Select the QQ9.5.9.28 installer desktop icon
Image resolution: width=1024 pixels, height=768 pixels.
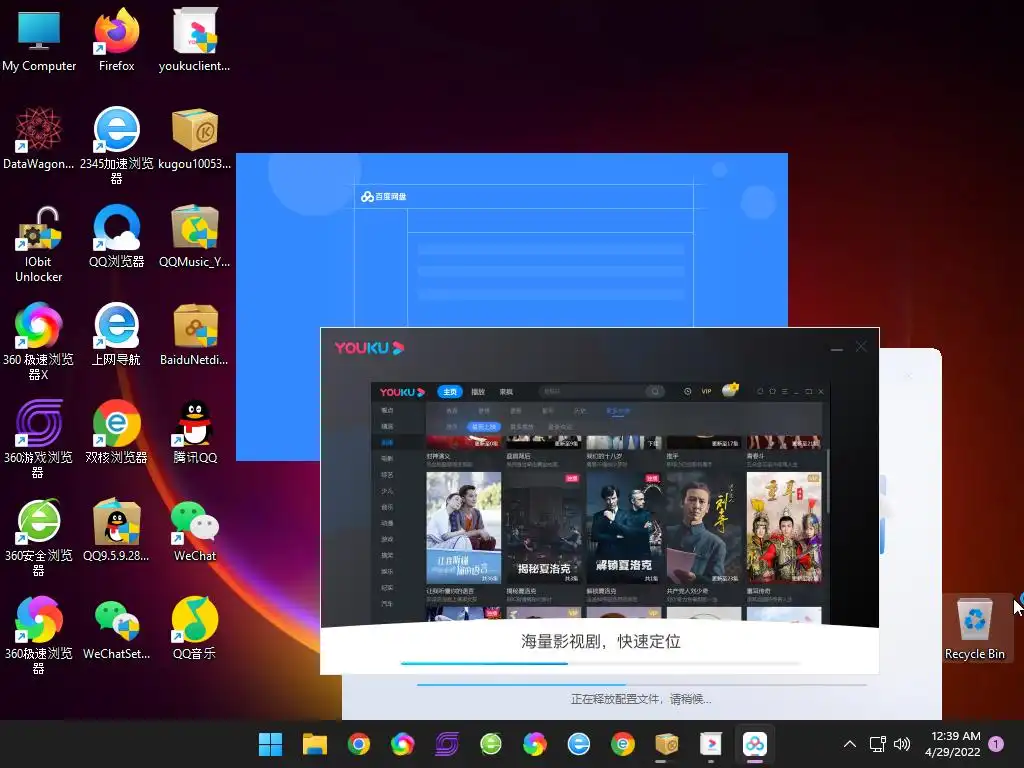pos(116,530)
